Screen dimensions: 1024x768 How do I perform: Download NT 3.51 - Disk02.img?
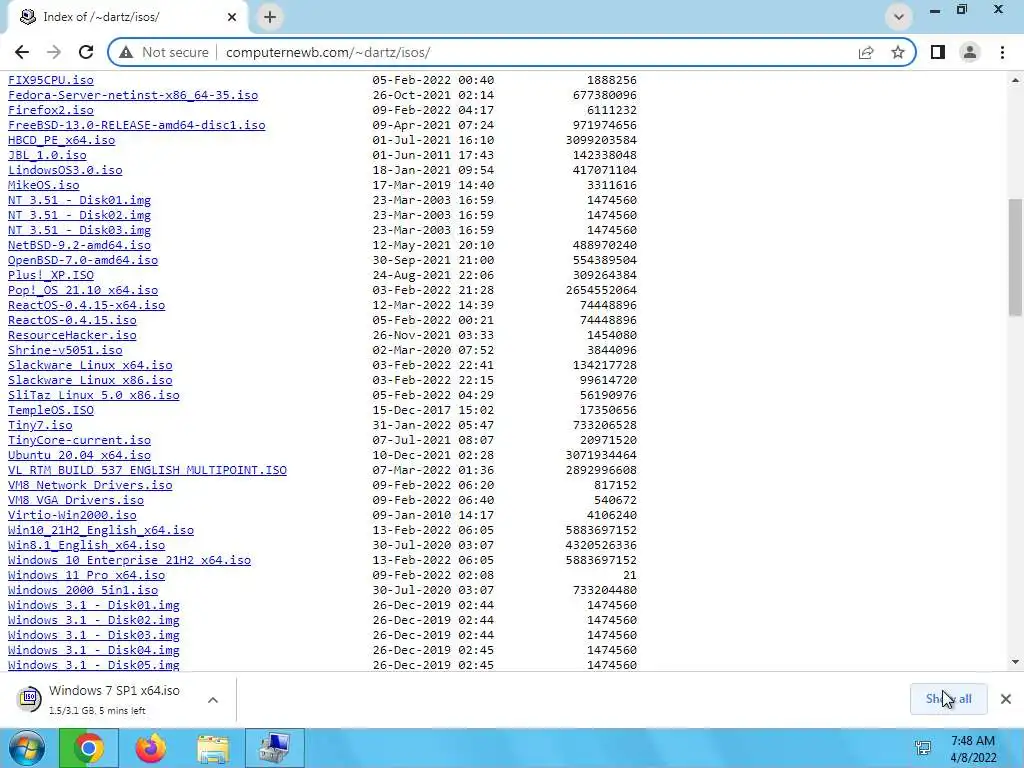pos(79,216)
